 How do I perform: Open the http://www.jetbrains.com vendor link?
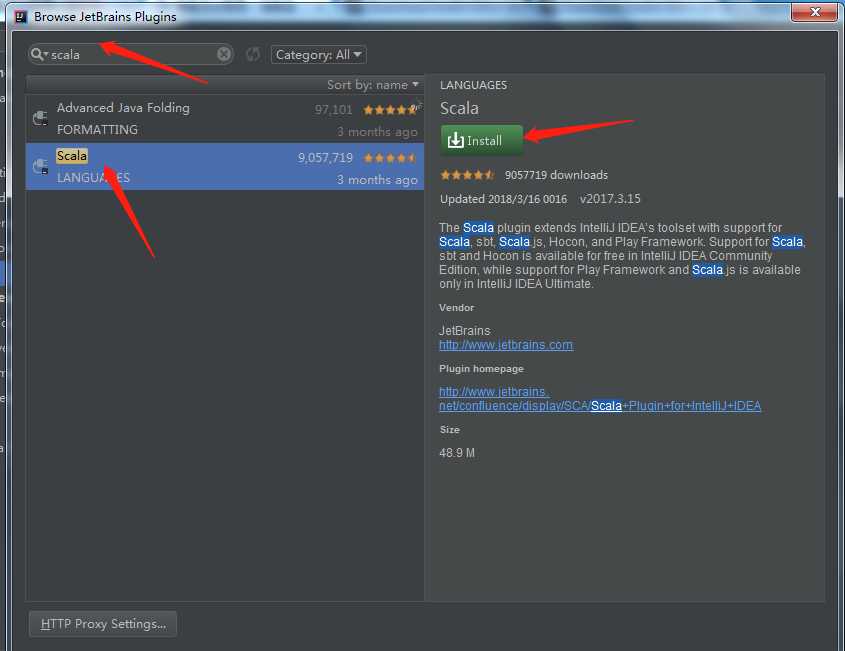(x=505, y=345)
